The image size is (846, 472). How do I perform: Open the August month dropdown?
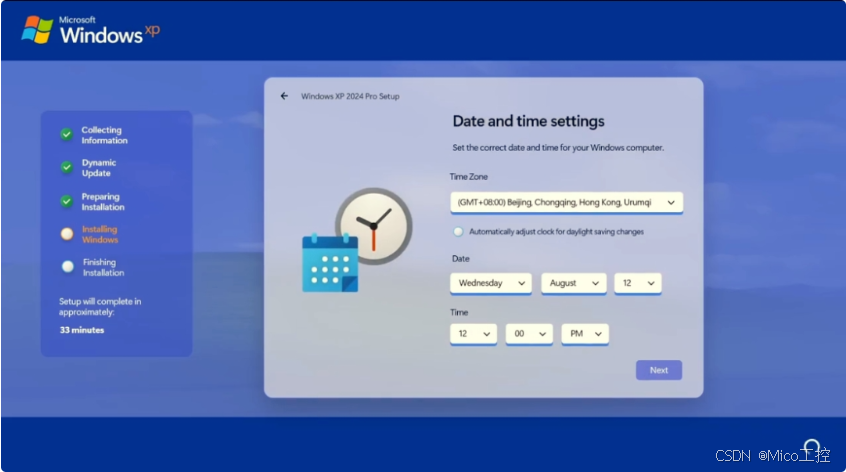tap(574, 283)
